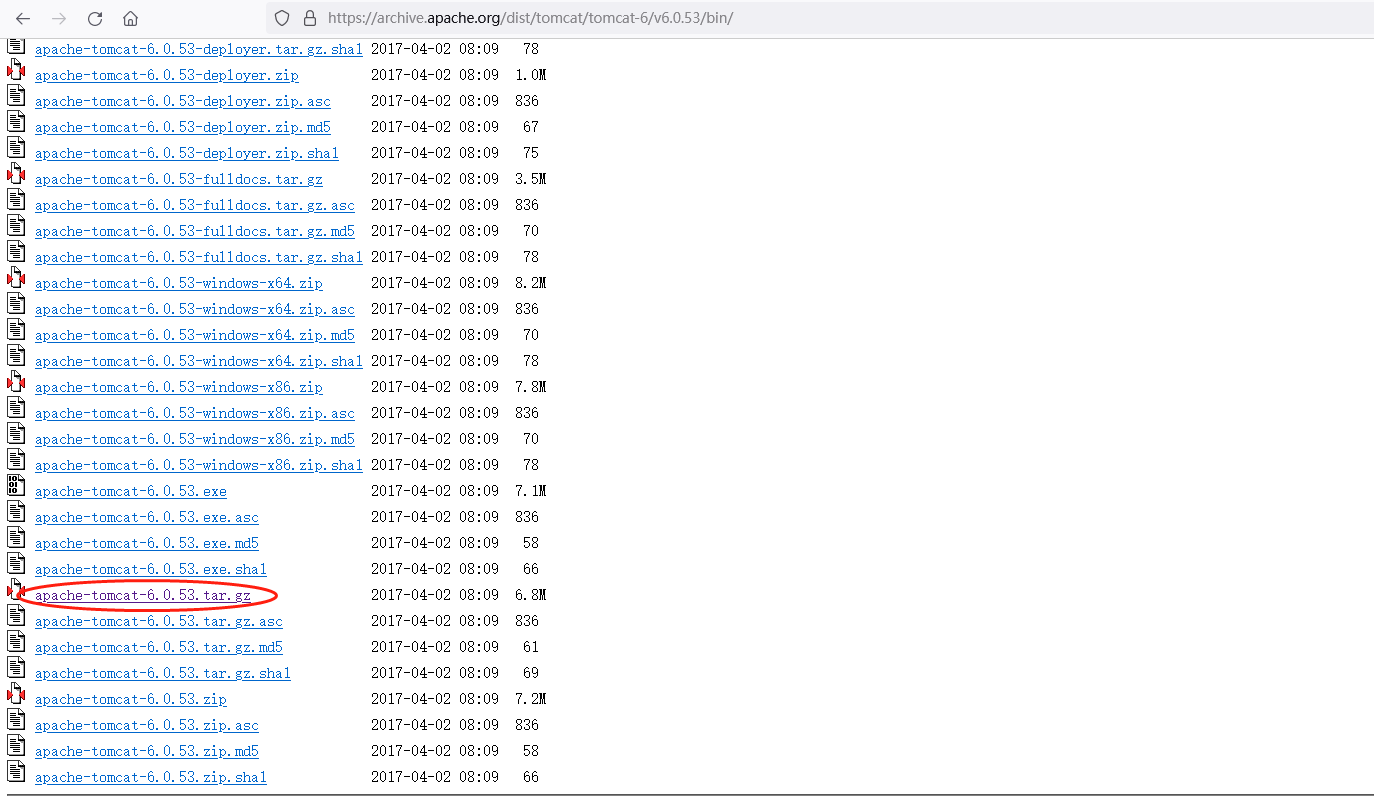
Task: Open apache-tomcat-6.0.53.tar.gz.sha1 checksum link
Action: (163, 673)
